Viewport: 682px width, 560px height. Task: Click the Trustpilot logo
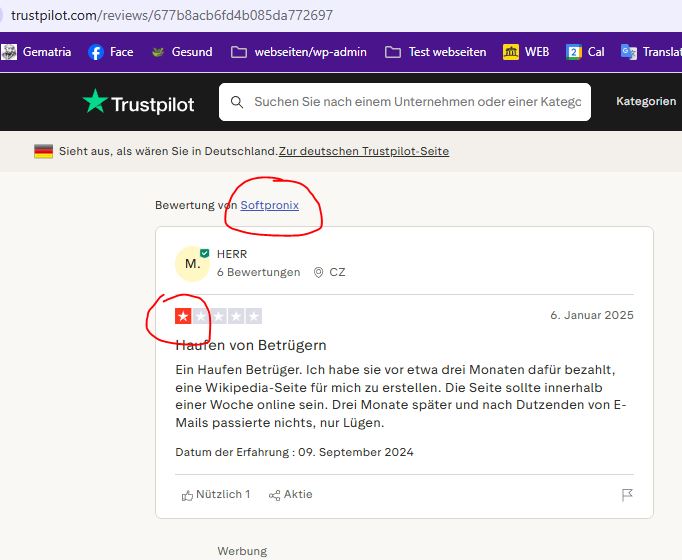click(139, 102)
